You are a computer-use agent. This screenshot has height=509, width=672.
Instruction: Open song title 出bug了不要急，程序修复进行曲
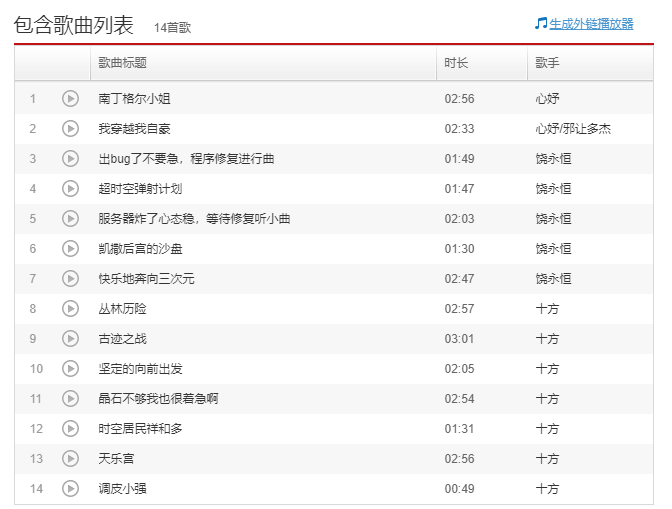[186, 158]
